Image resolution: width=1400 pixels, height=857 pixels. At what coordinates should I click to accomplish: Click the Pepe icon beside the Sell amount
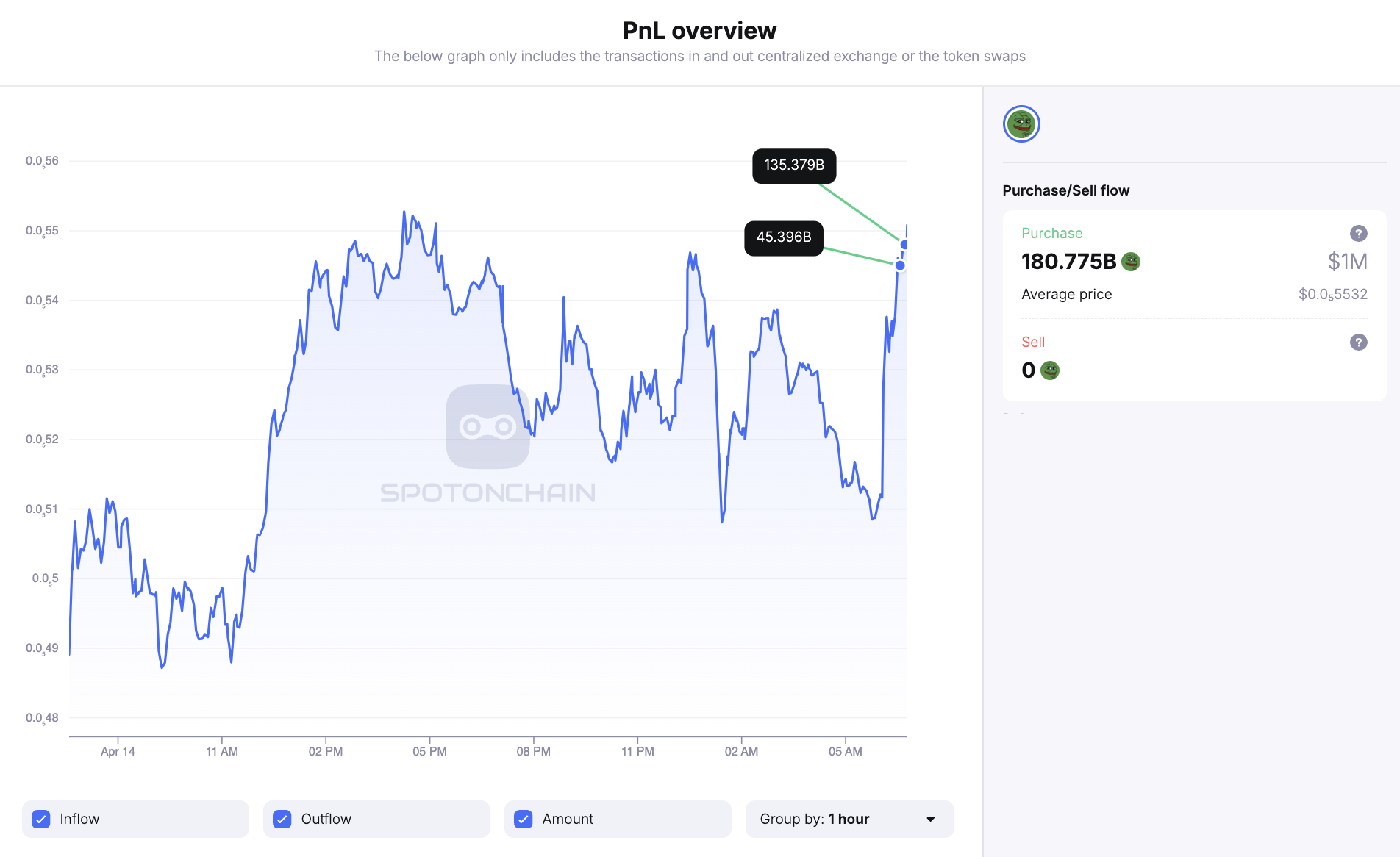point(1050,370)
